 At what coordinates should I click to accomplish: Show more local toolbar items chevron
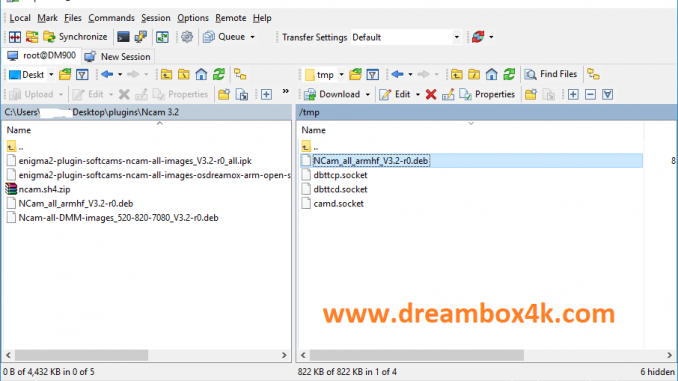tap(285, 91)
